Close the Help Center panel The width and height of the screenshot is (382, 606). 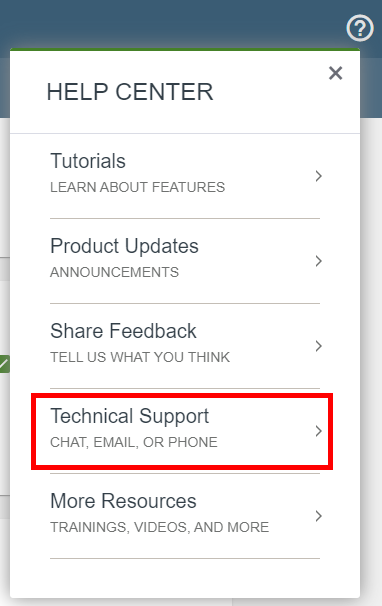click(335, 73)
